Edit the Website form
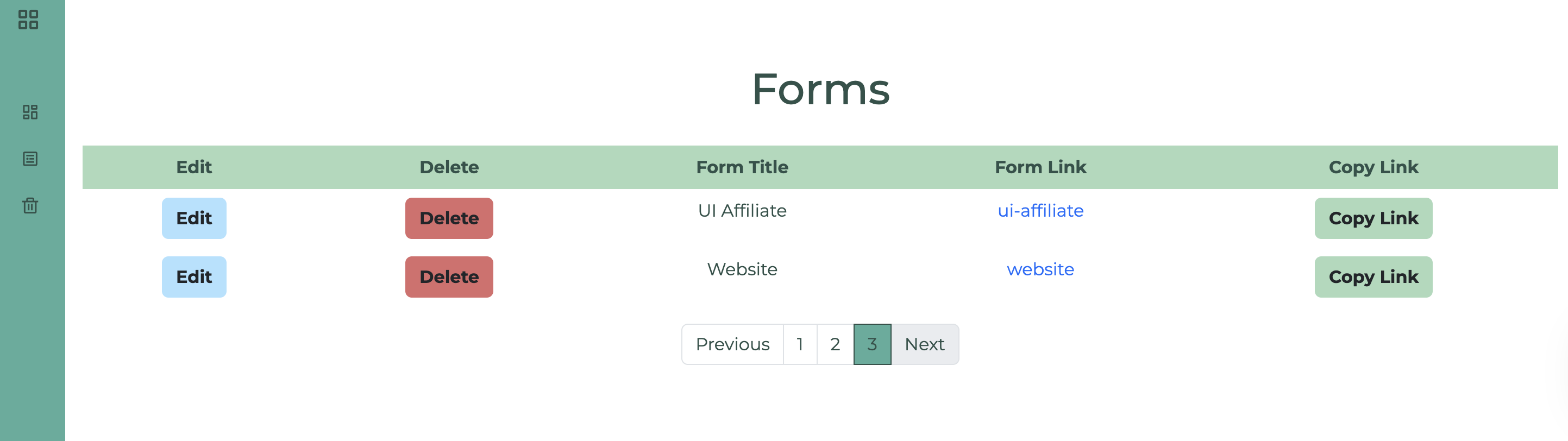This screenshot has width=1568, height=441. 193,277
